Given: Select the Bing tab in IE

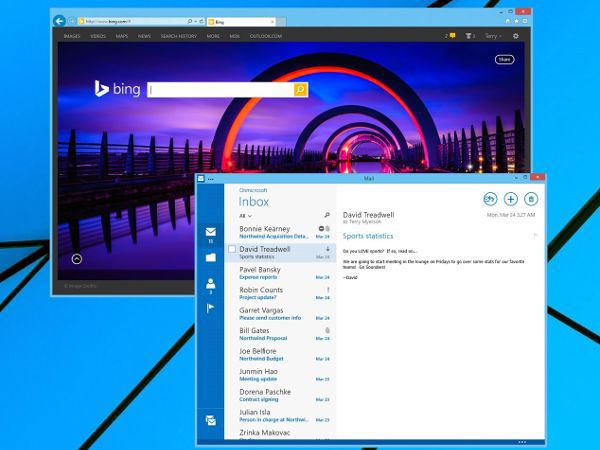Looking at the screenshot, I should (x=240, y=22).
